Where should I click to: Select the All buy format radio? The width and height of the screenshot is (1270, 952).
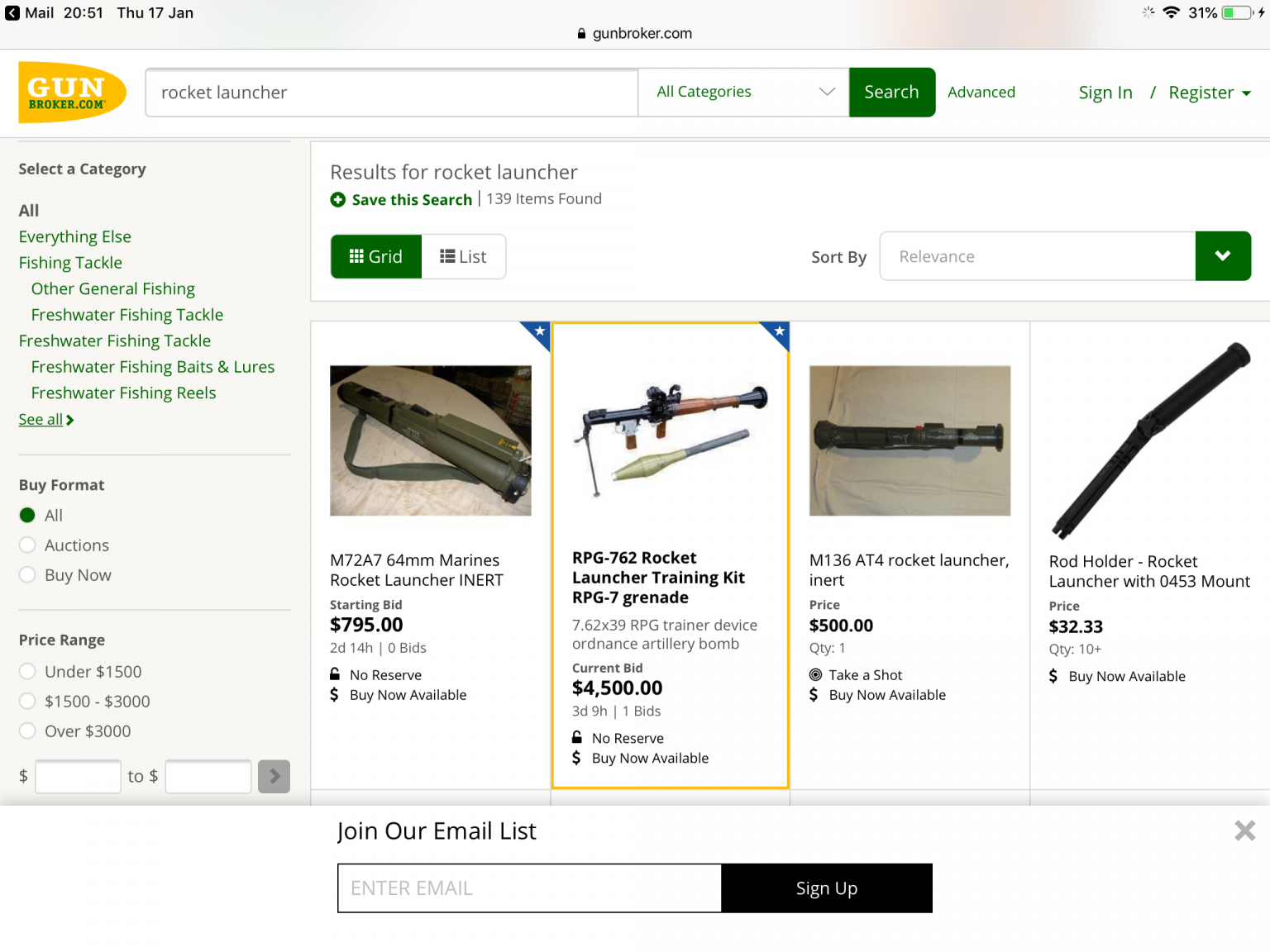[27, 515]
